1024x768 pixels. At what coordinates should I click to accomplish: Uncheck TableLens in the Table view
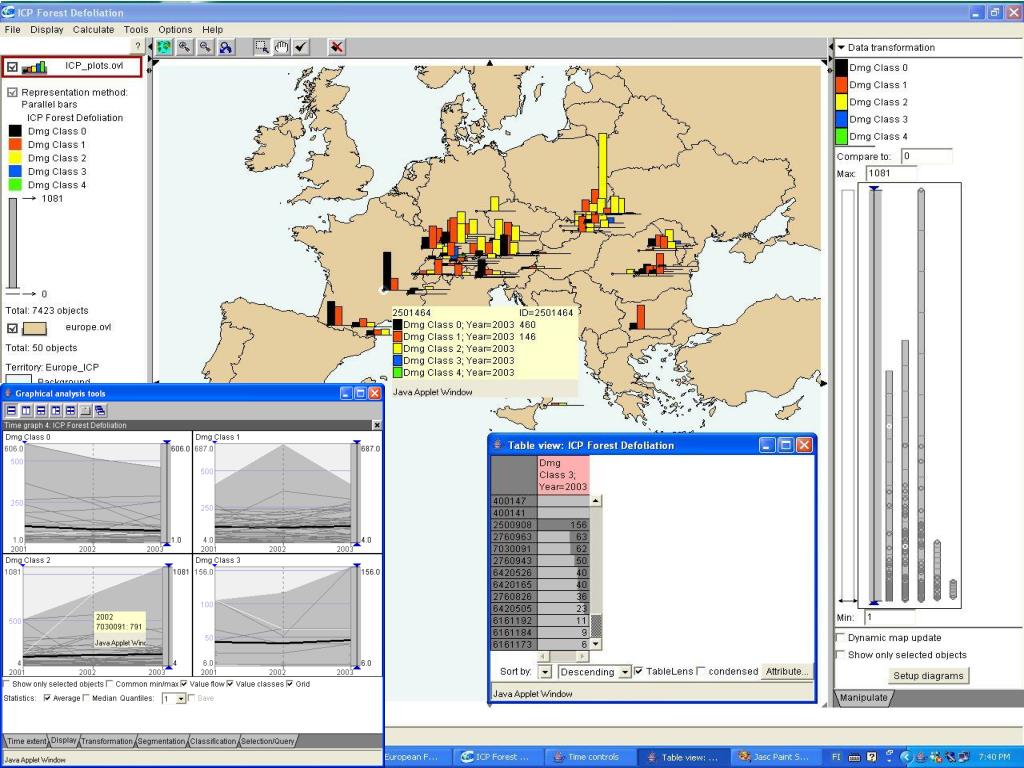[639, 671]
